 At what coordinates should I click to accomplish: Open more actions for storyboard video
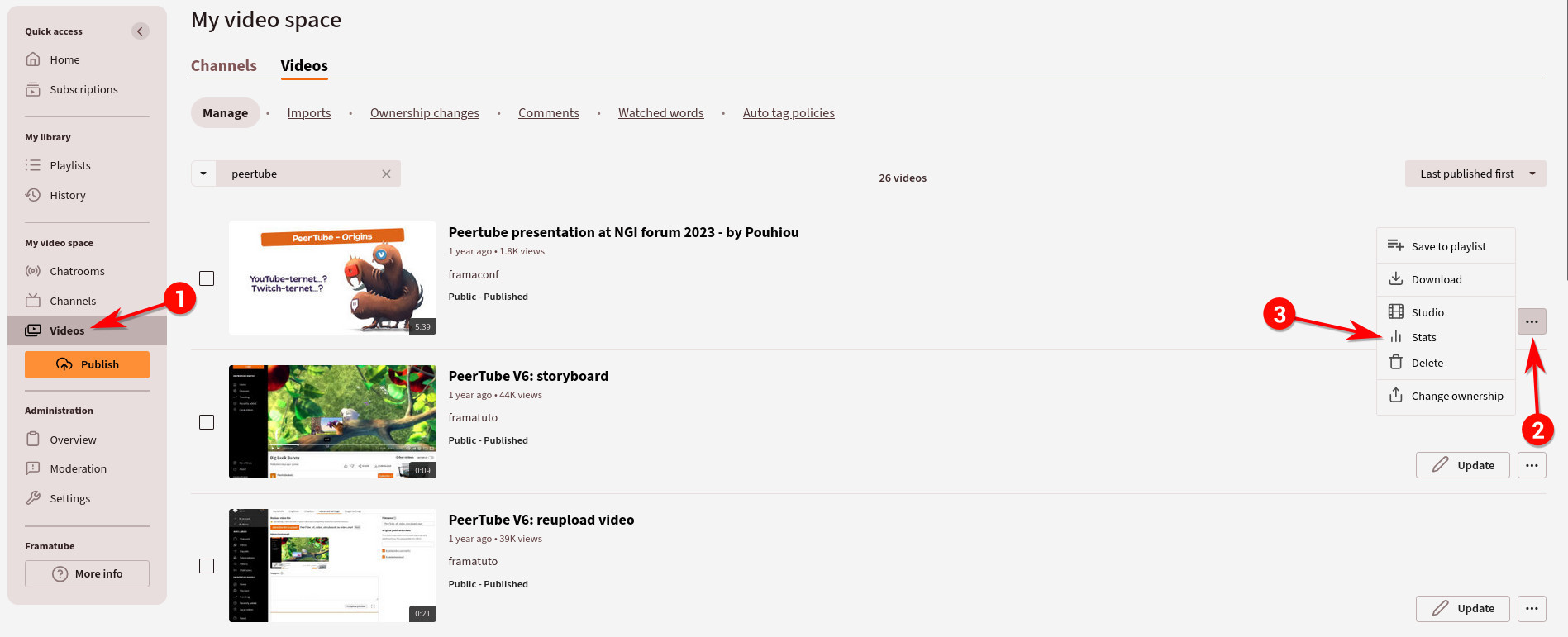pos(1531,465)
